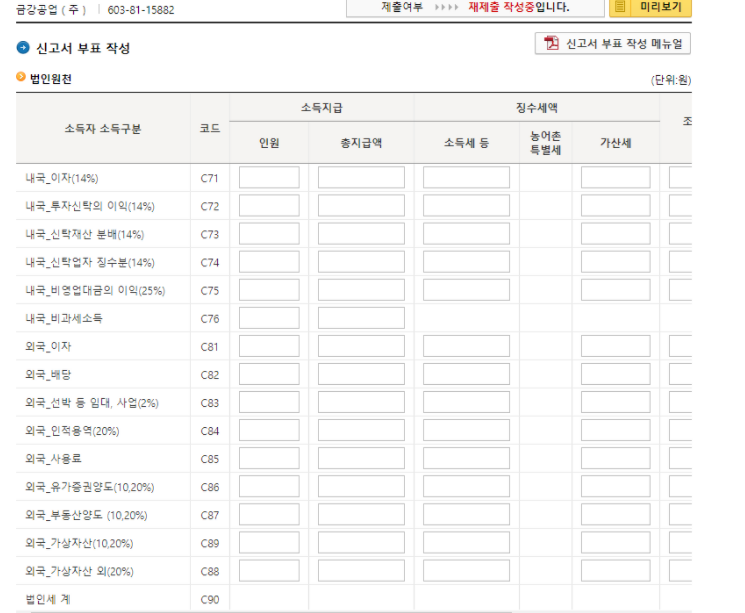
Task: Focus the 가산세 field for C74 신탁업자 징수분
Action: 615,262
